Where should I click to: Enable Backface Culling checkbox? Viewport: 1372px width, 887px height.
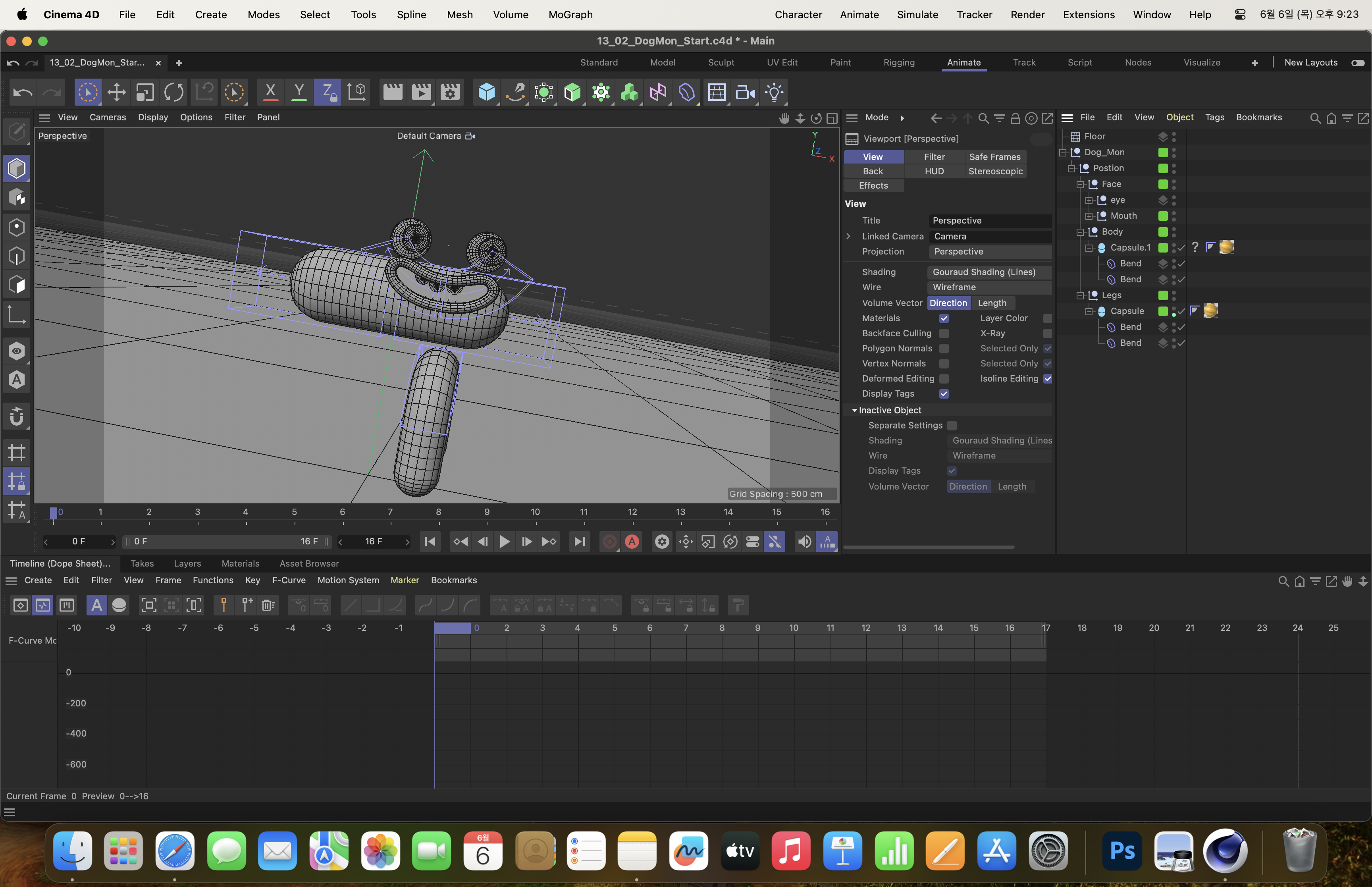(x=944, y=334)
